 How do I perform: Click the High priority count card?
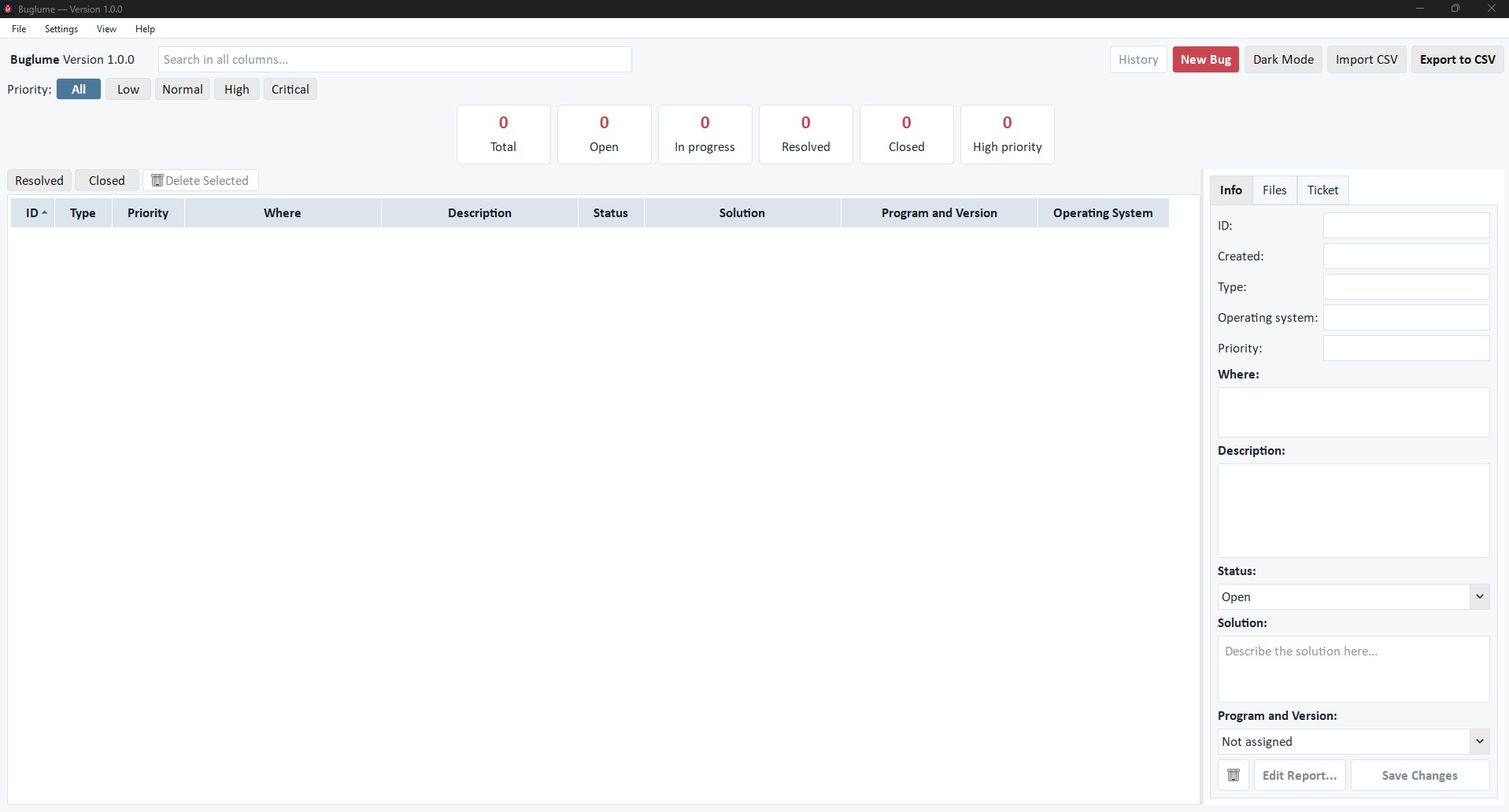1008,135
